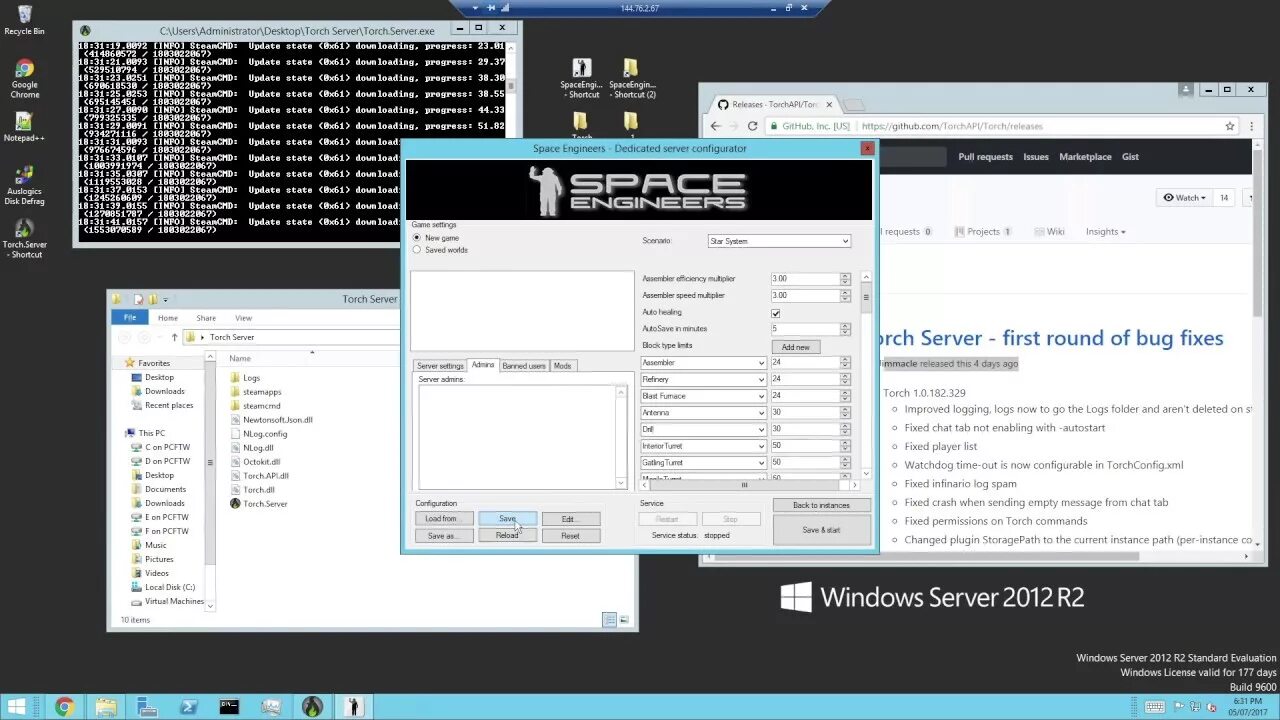Click the Torch.Server shortcut desktop icon

click(24, 240)
